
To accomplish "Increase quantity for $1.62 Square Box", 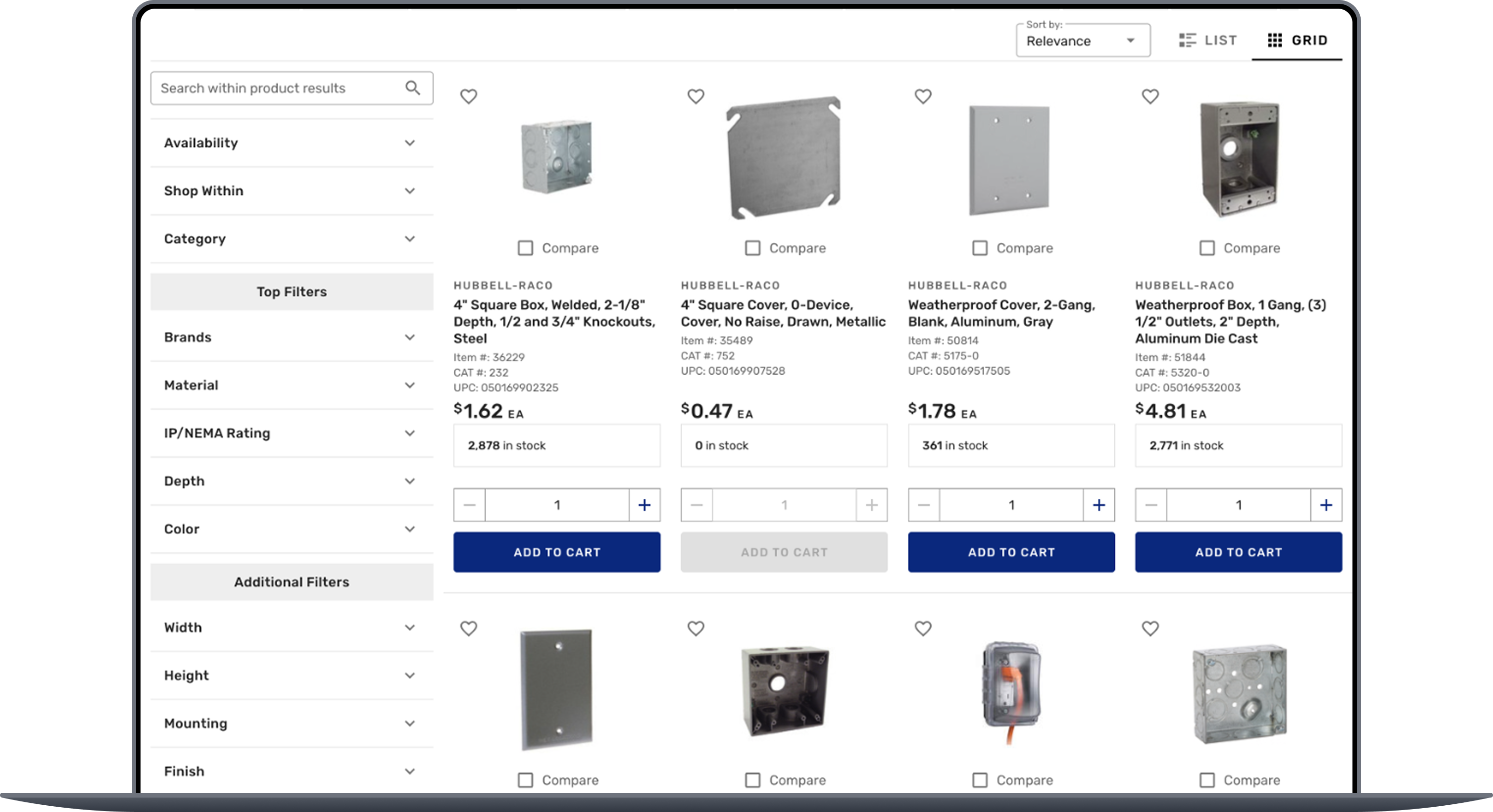I will tap(644, 505).
